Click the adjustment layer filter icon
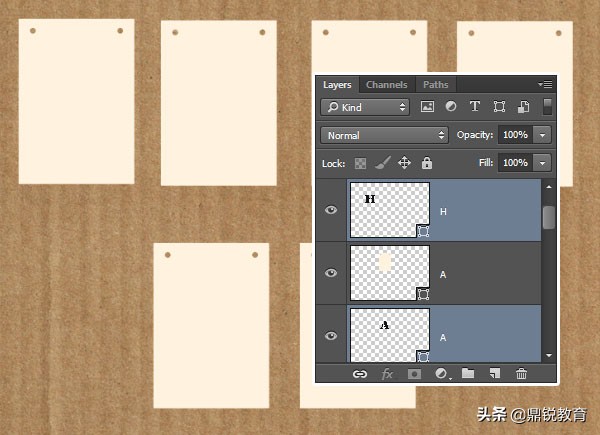 pos(451,107)
